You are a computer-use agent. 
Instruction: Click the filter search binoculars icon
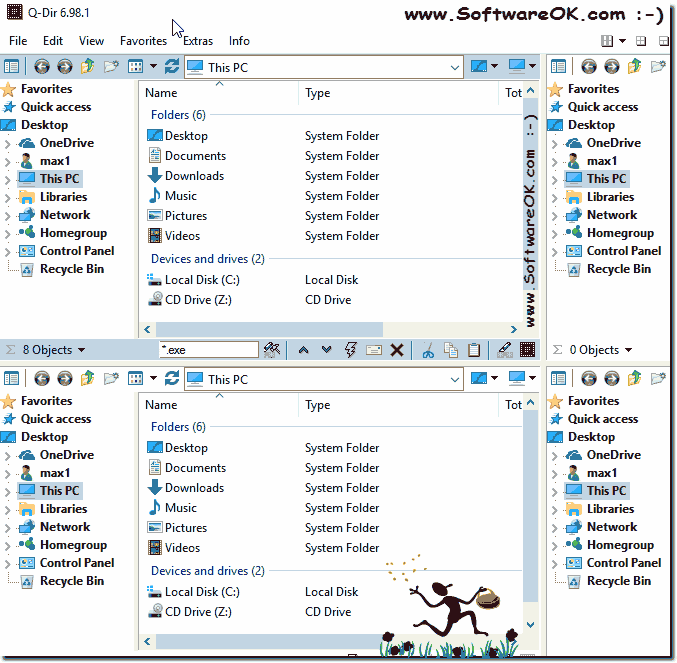point(272,350)
